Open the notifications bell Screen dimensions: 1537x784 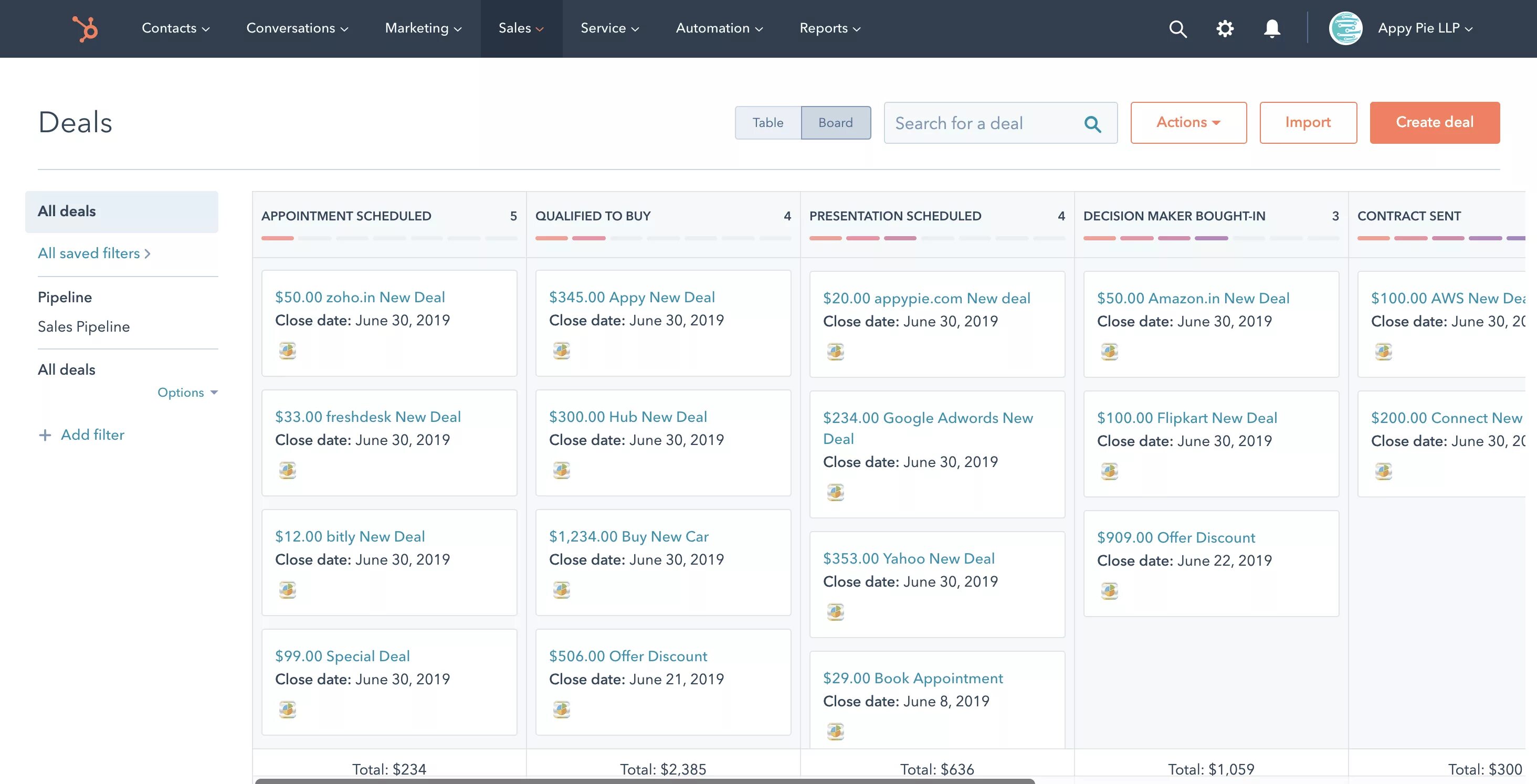tap(1271, 28)
